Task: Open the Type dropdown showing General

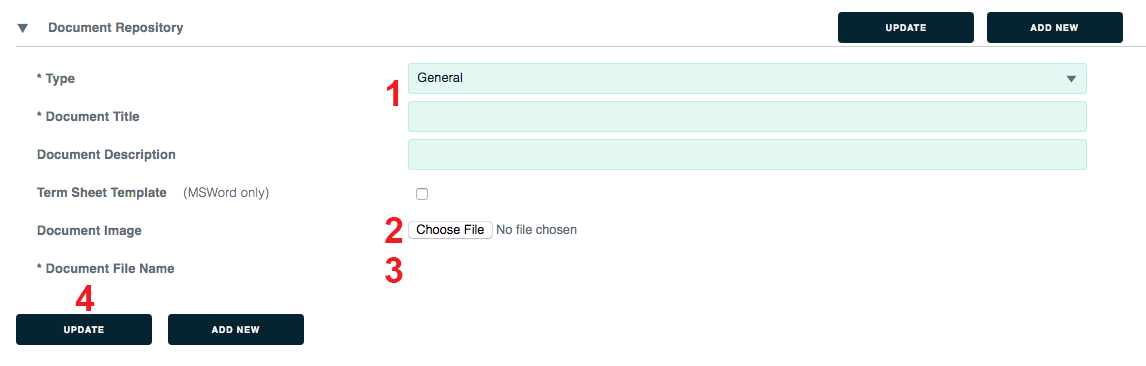Action: (747, 78)
